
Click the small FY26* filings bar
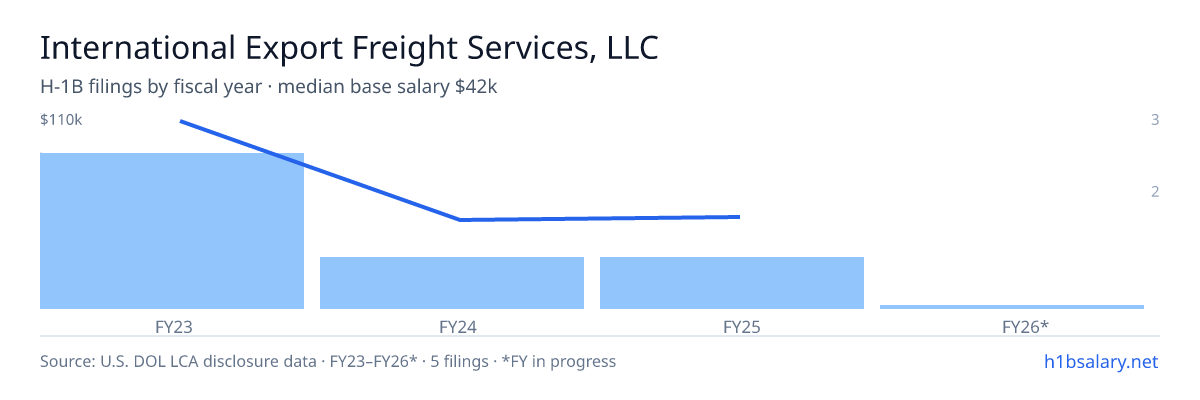point(1012,306)
